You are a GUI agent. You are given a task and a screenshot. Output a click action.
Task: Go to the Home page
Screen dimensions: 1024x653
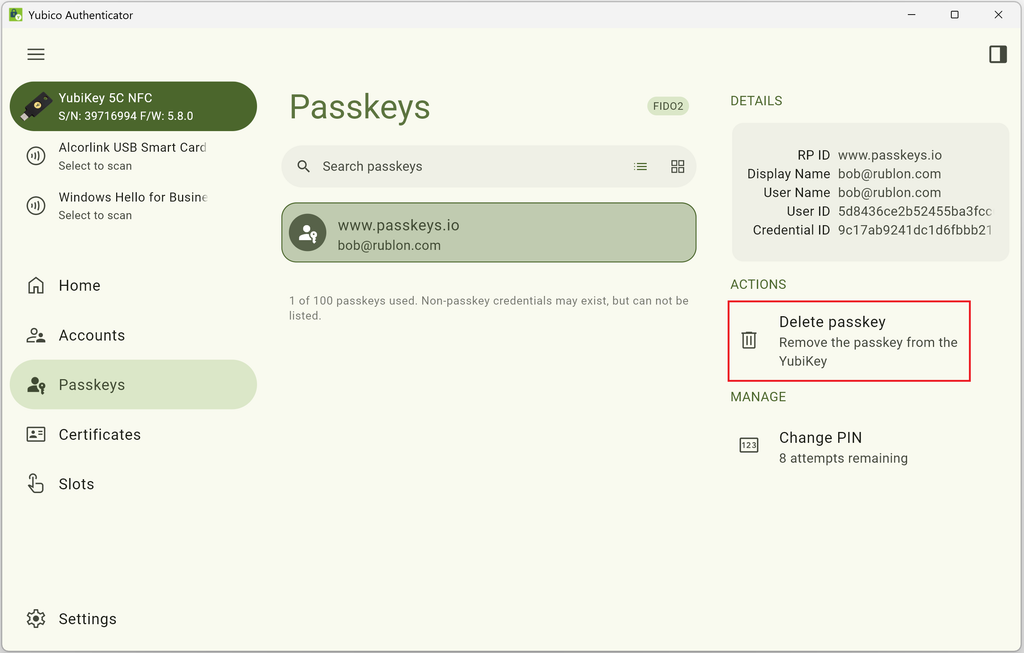[133, 285]
